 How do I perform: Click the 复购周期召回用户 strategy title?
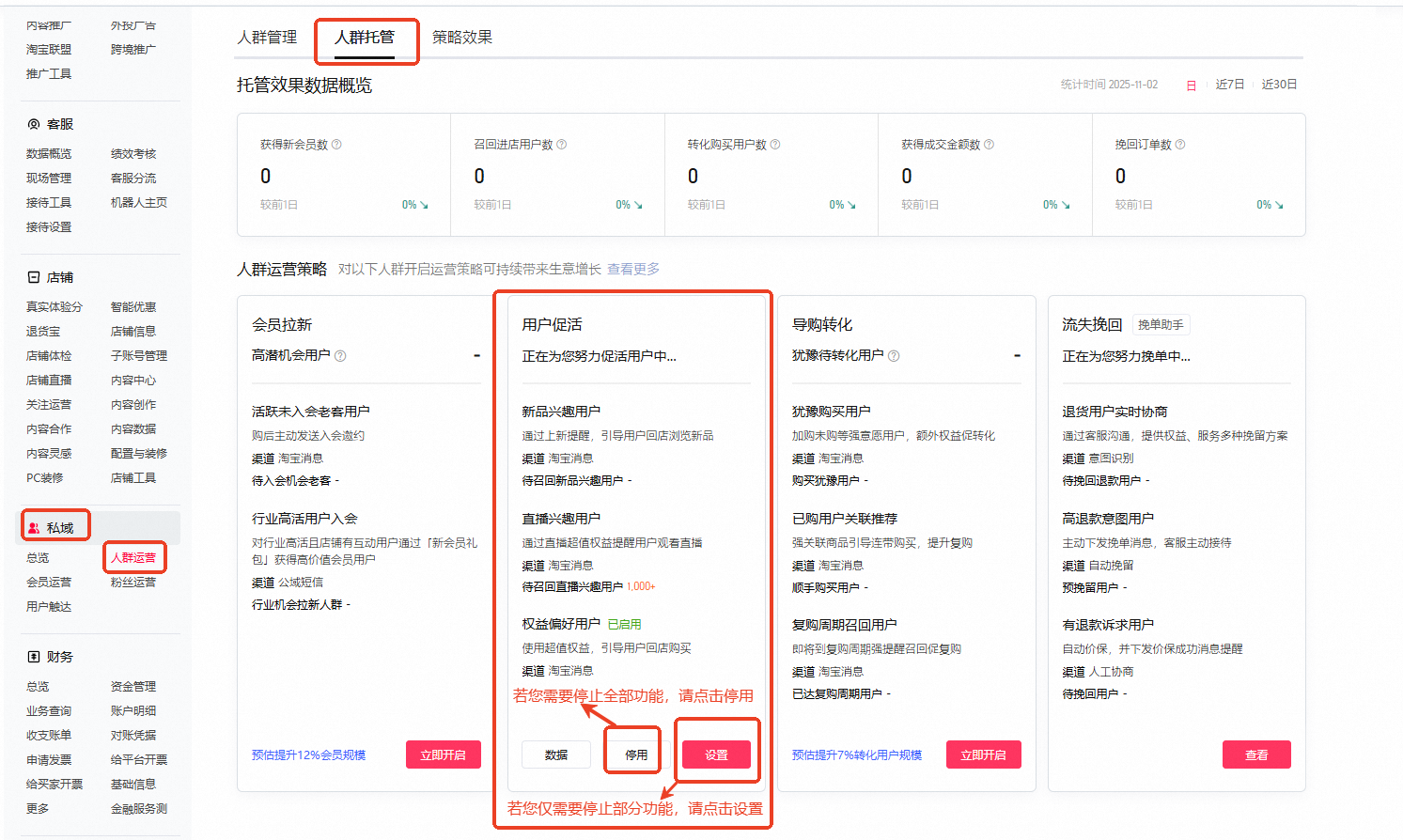click(x=844, y=625)
